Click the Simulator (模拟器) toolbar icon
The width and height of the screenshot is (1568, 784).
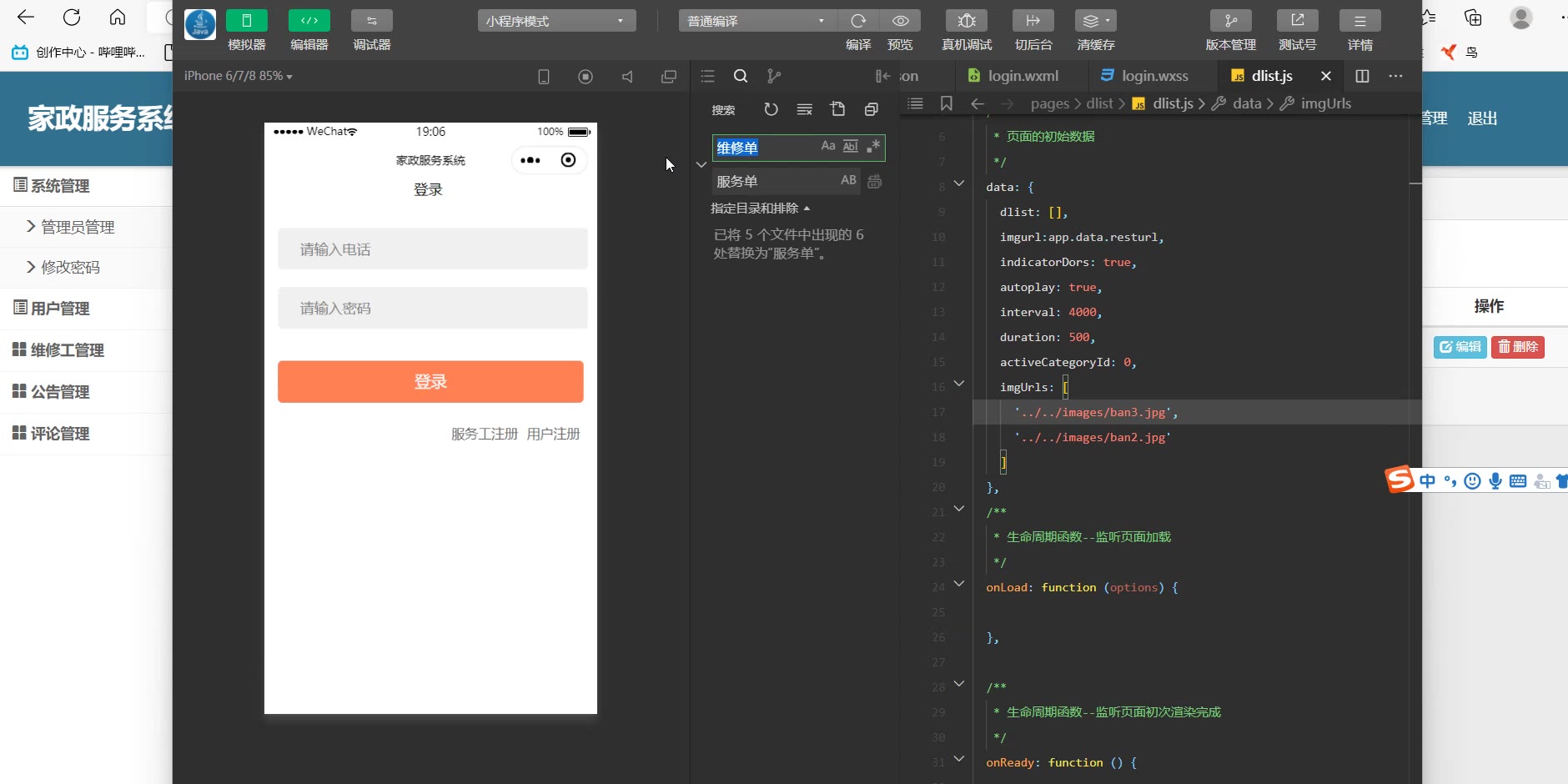tap(246, 21)
